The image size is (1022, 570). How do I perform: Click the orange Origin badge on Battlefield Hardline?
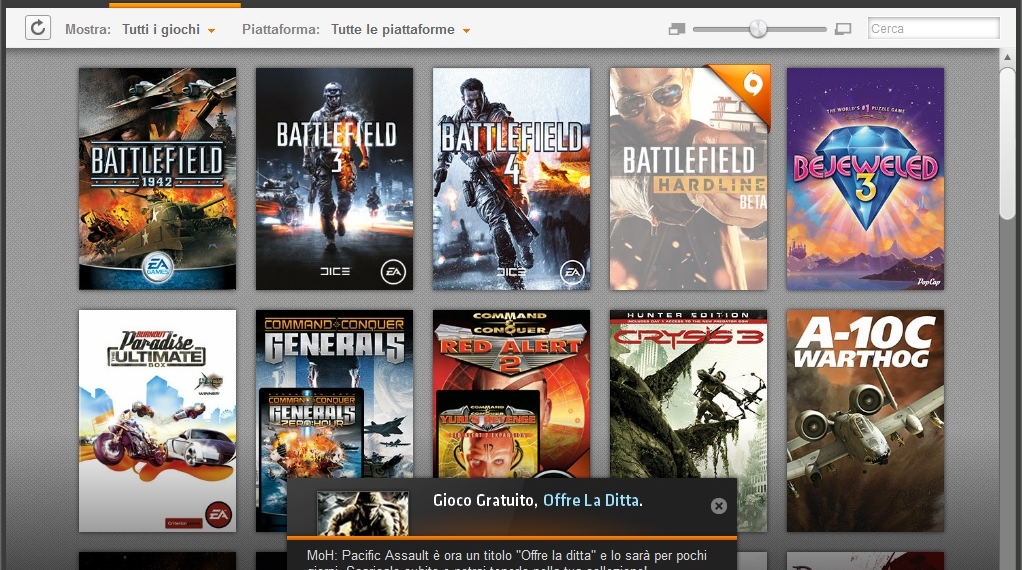(752, 85)
